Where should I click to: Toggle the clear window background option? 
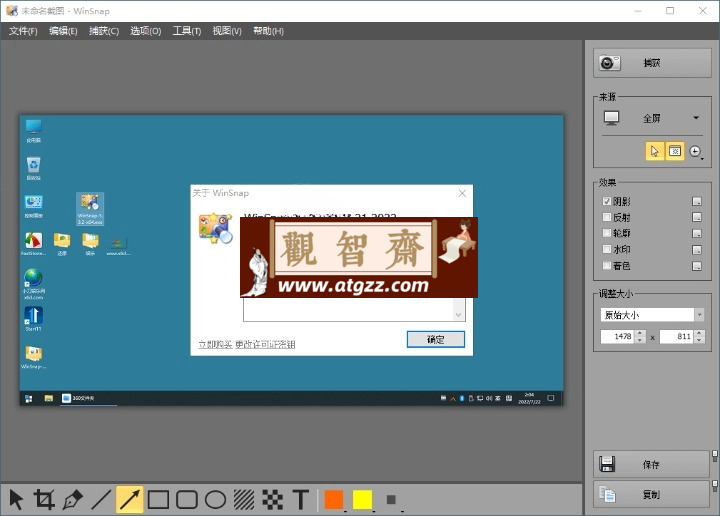click(675, 151)
